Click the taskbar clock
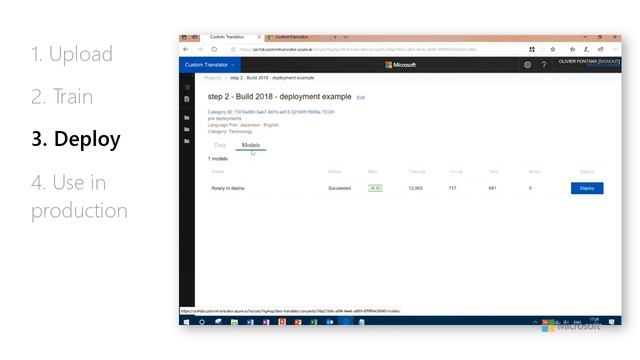 tap(594, 321)
